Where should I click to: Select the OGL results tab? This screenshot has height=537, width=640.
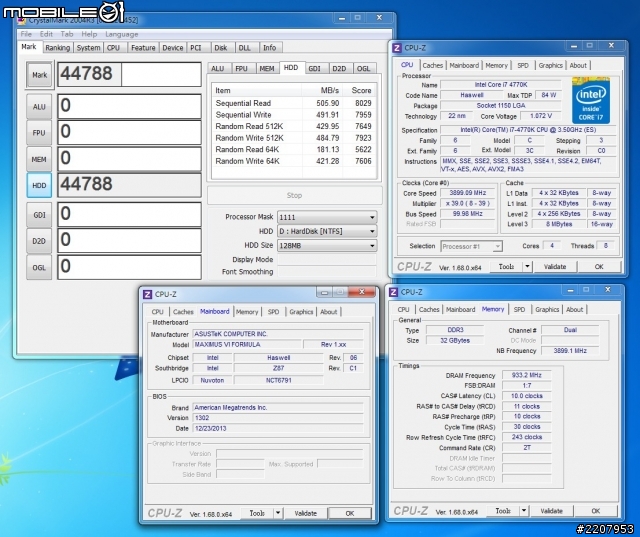364,69
